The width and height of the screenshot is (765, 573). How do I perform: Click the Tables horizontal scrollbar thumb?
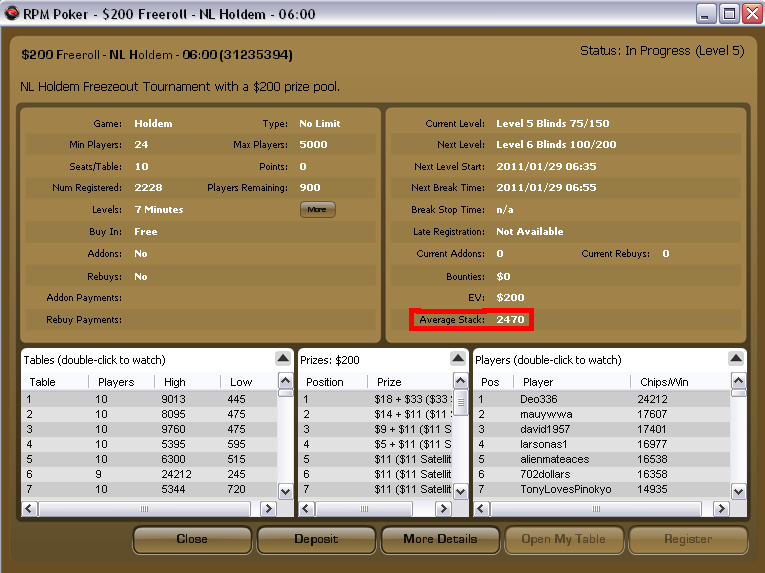(x=144, y=509)
